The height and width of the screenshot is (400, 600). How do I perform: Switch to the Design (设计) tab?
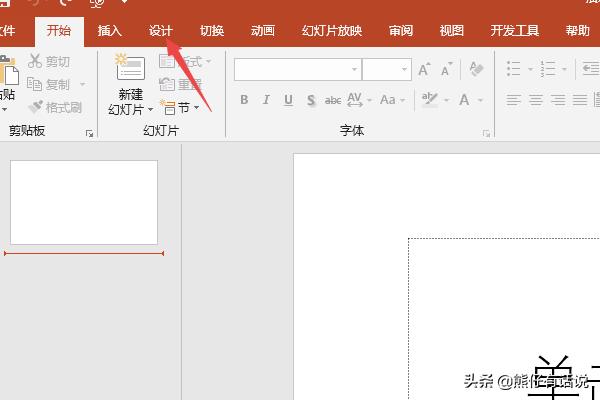tap(161, 31)
